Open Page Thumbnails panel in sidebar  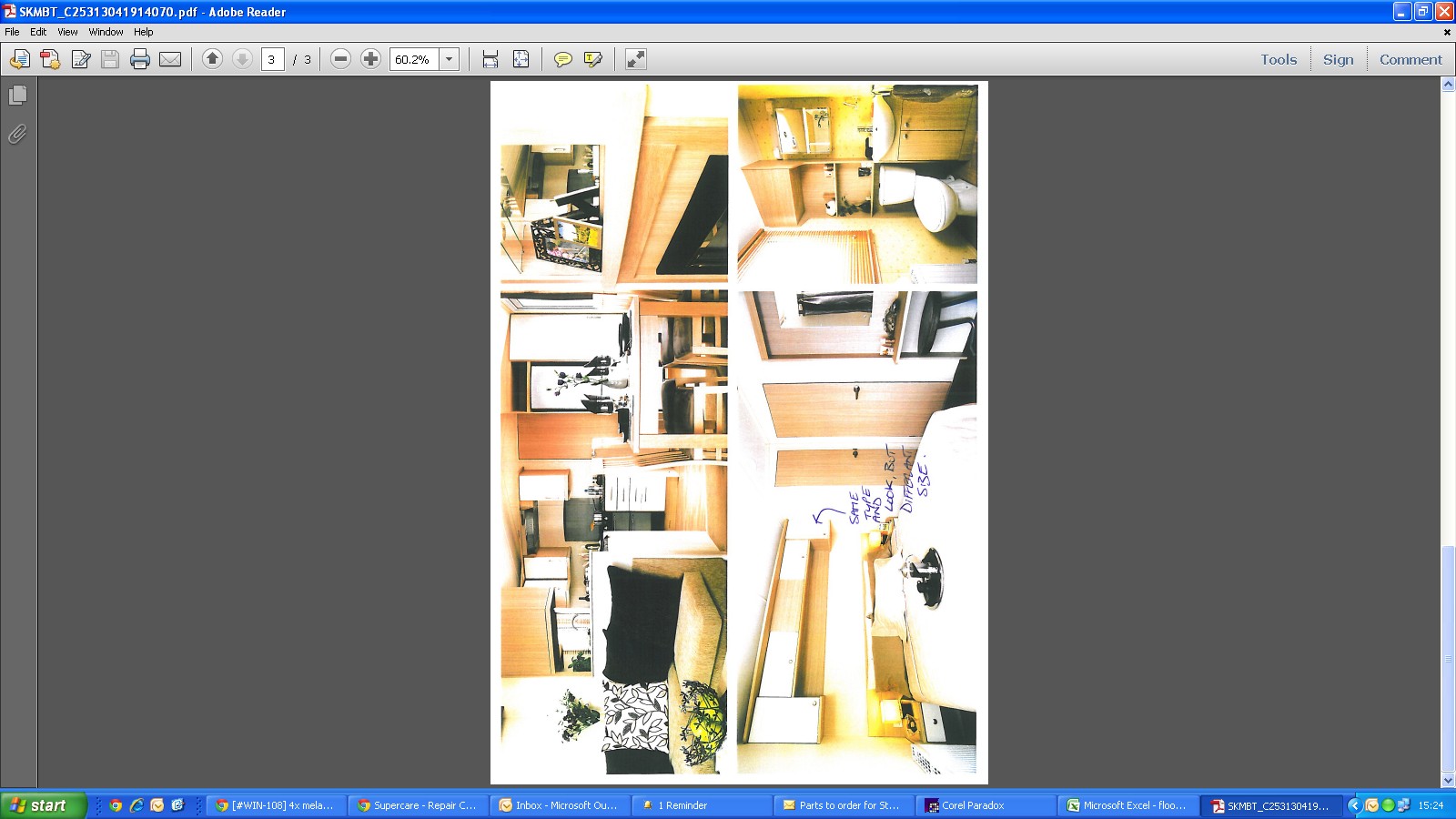17,96
